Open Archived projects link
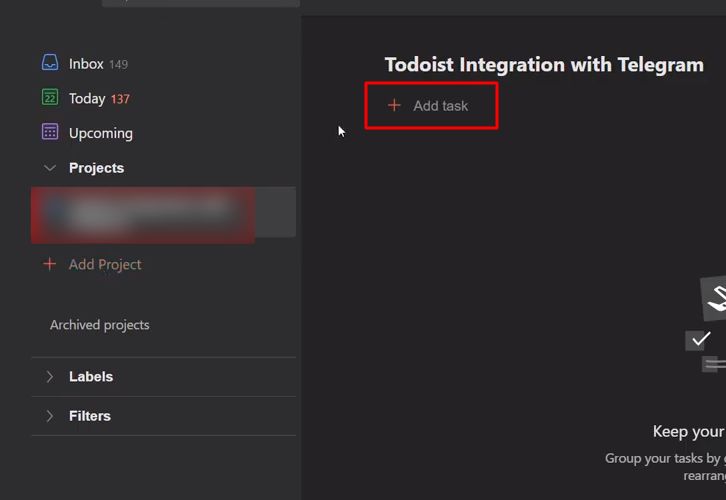This screenshot has height=500, width=726. pos(100,325)
